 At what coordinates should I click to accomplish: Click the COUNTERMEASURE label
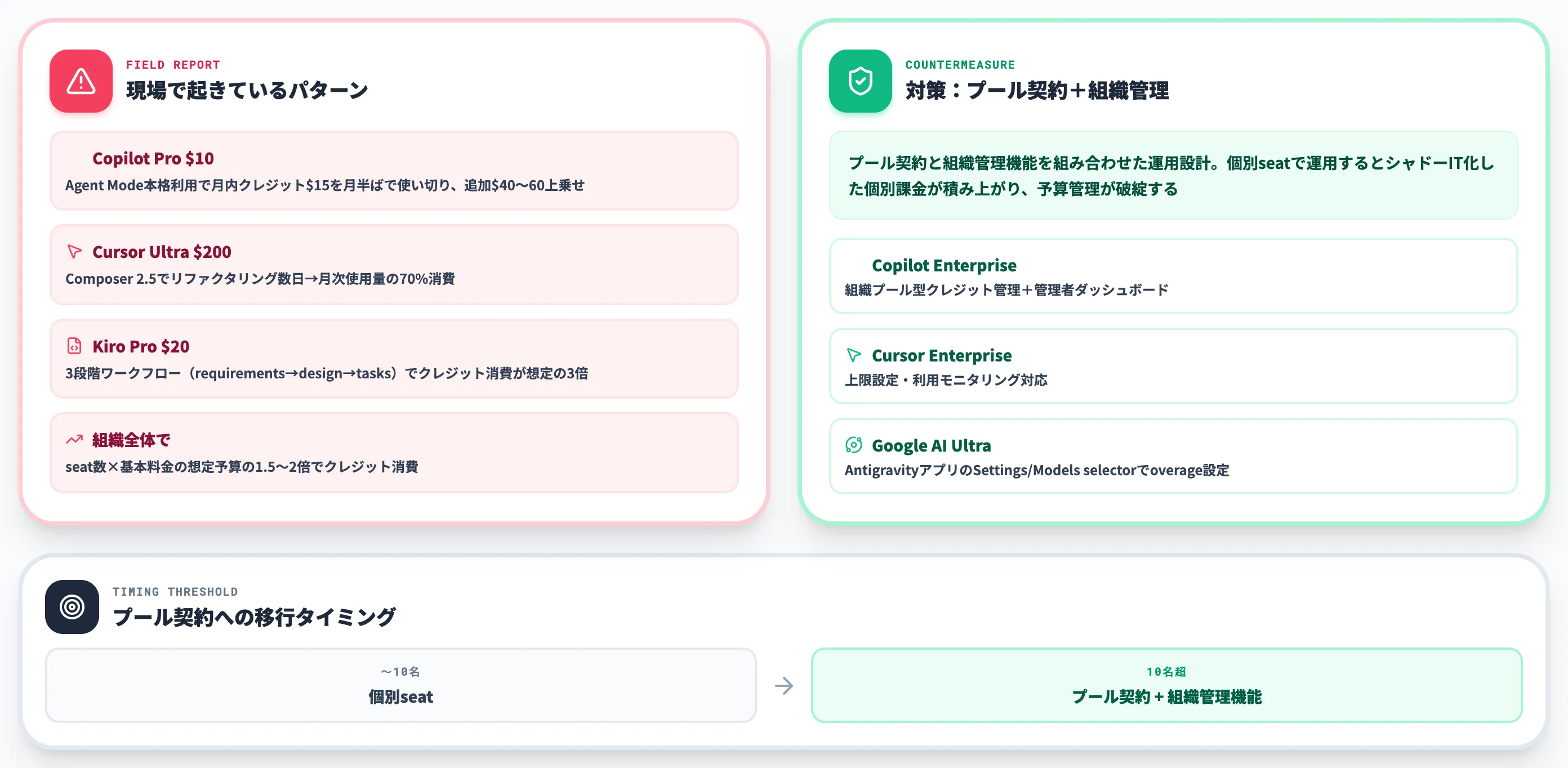[960, 65]
